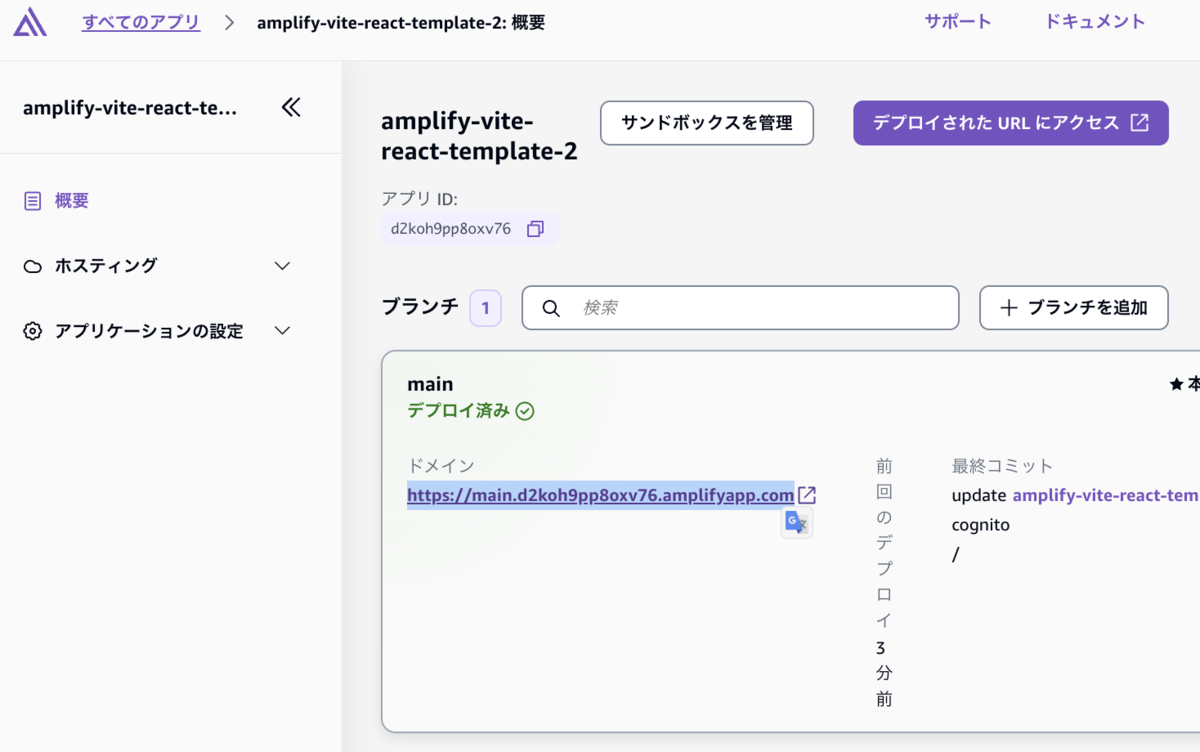Click the ドメイン label
This screenshot has height=752, width=1200.
point(441,466)
